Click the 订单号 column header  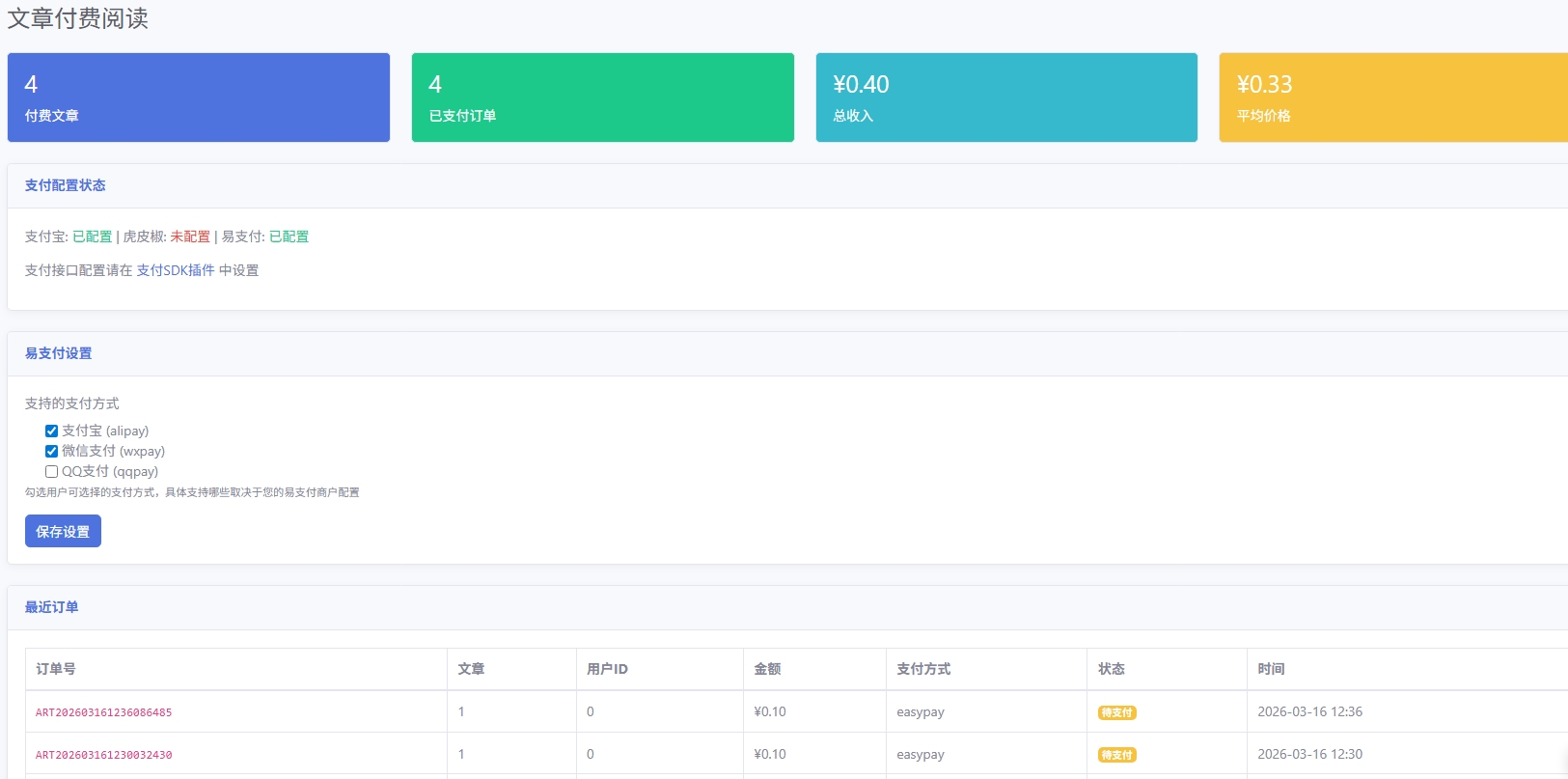pos(55,669)
